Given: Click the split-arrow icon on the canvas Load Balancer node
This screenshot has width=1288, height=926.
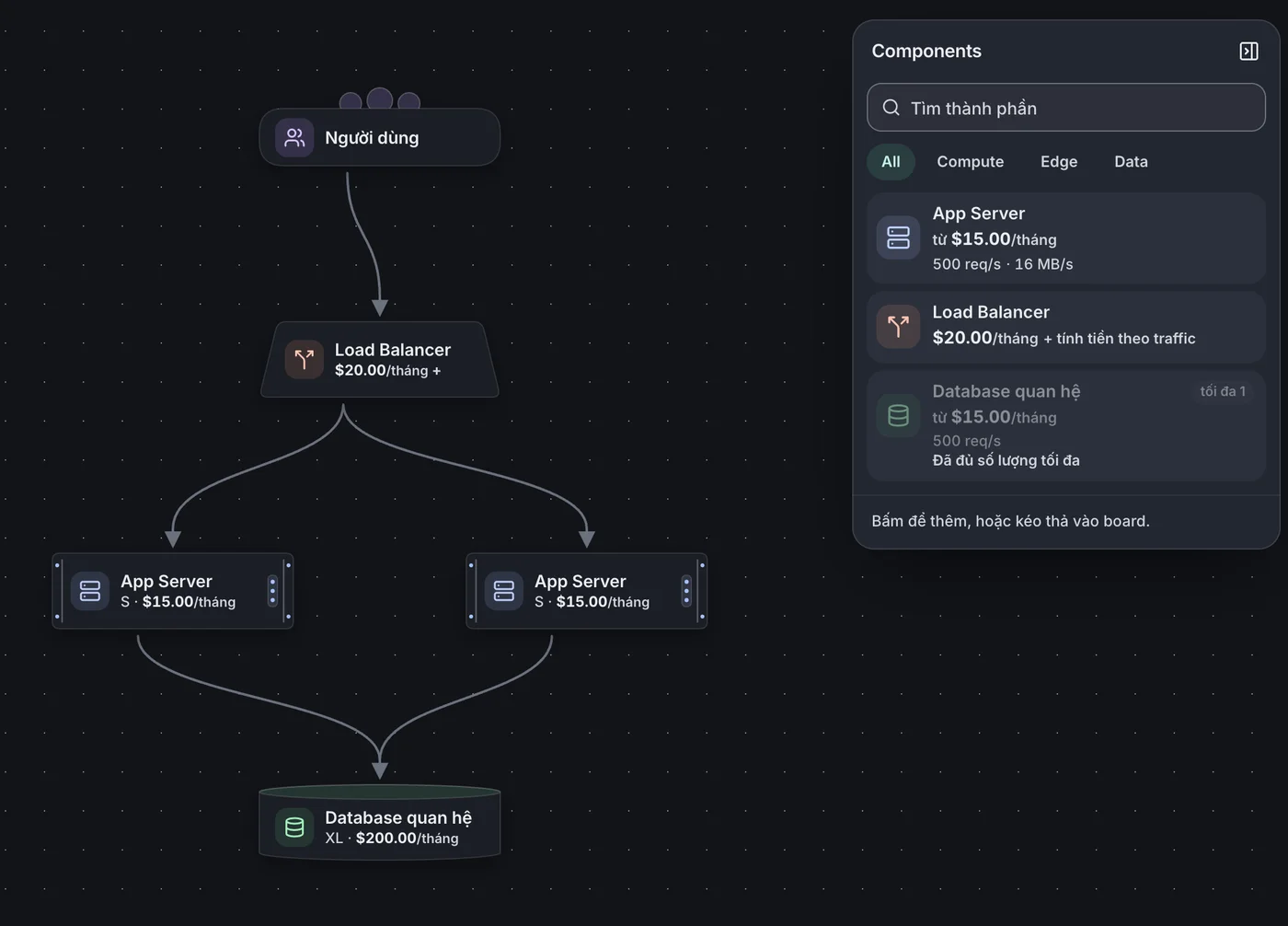Looking at the screenshot, I should point(304,360).
